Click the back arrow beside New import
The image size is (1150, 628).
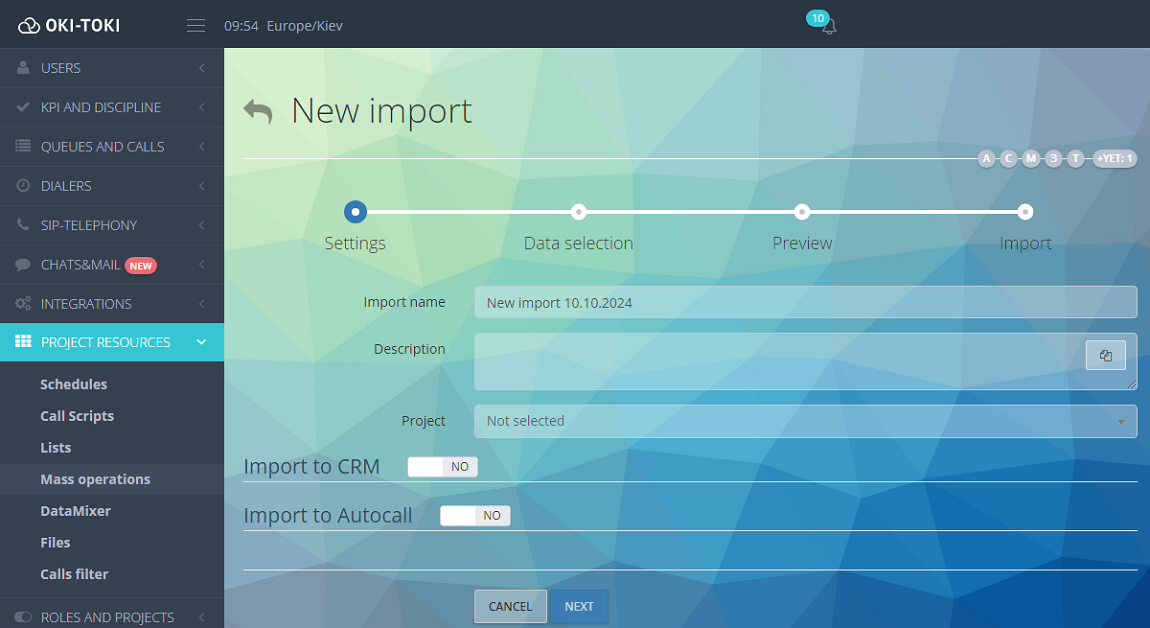258,111
